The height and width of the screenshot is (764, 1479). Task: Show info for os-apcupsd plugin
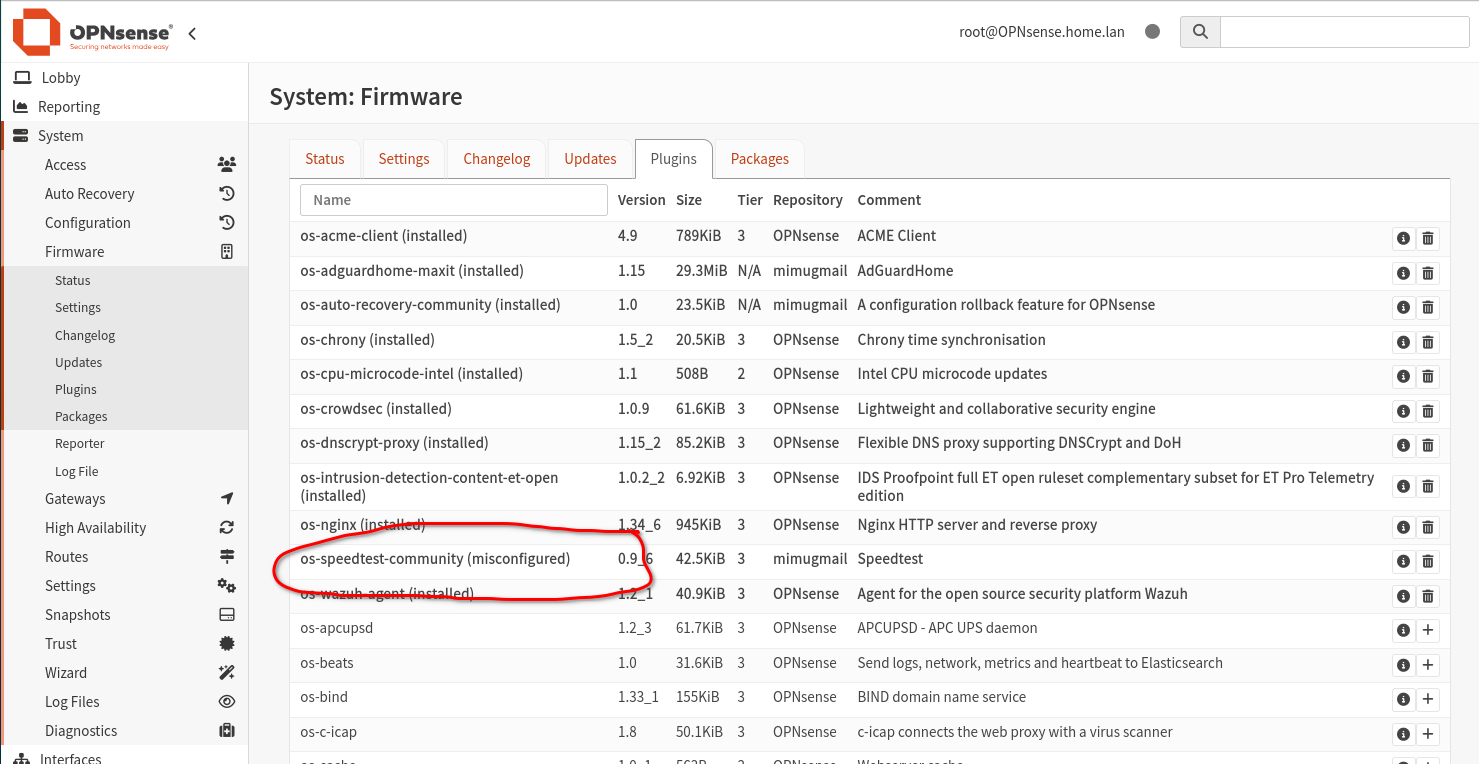pos(1403,630)
